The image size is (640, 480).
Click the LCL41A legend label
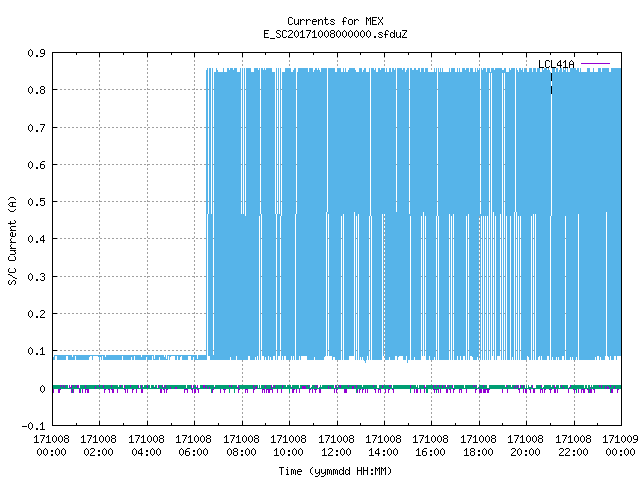click(556, 64)
